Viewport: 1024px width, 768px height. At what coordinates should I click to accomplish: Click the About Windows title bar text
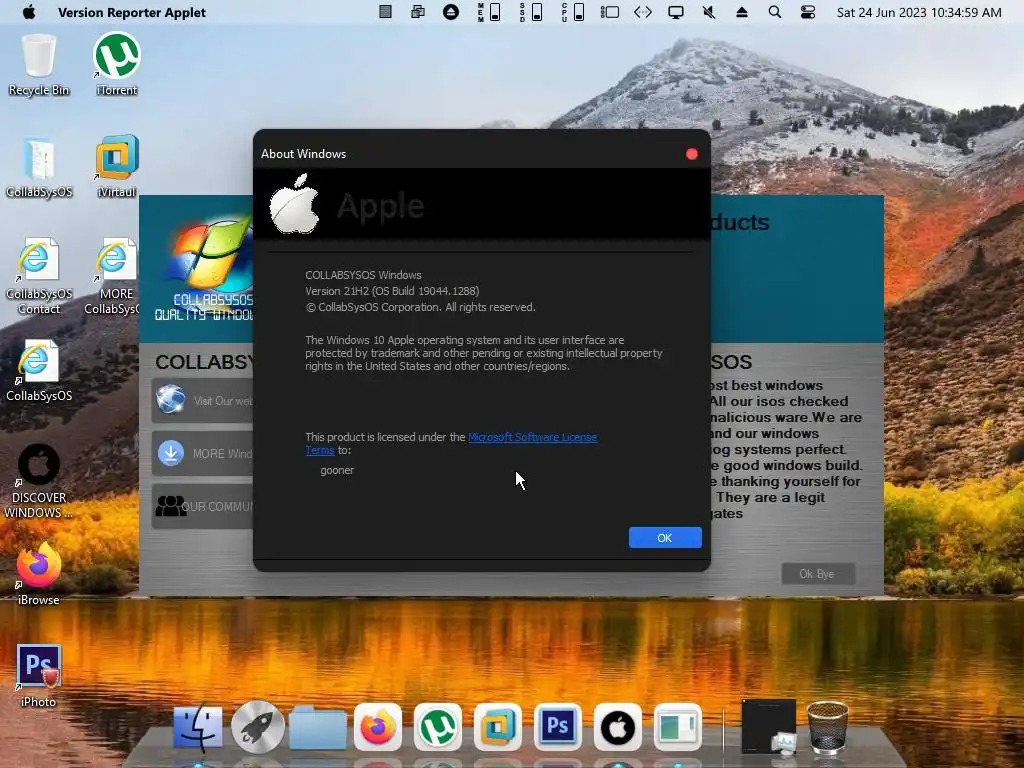click(x=304, y=154)
